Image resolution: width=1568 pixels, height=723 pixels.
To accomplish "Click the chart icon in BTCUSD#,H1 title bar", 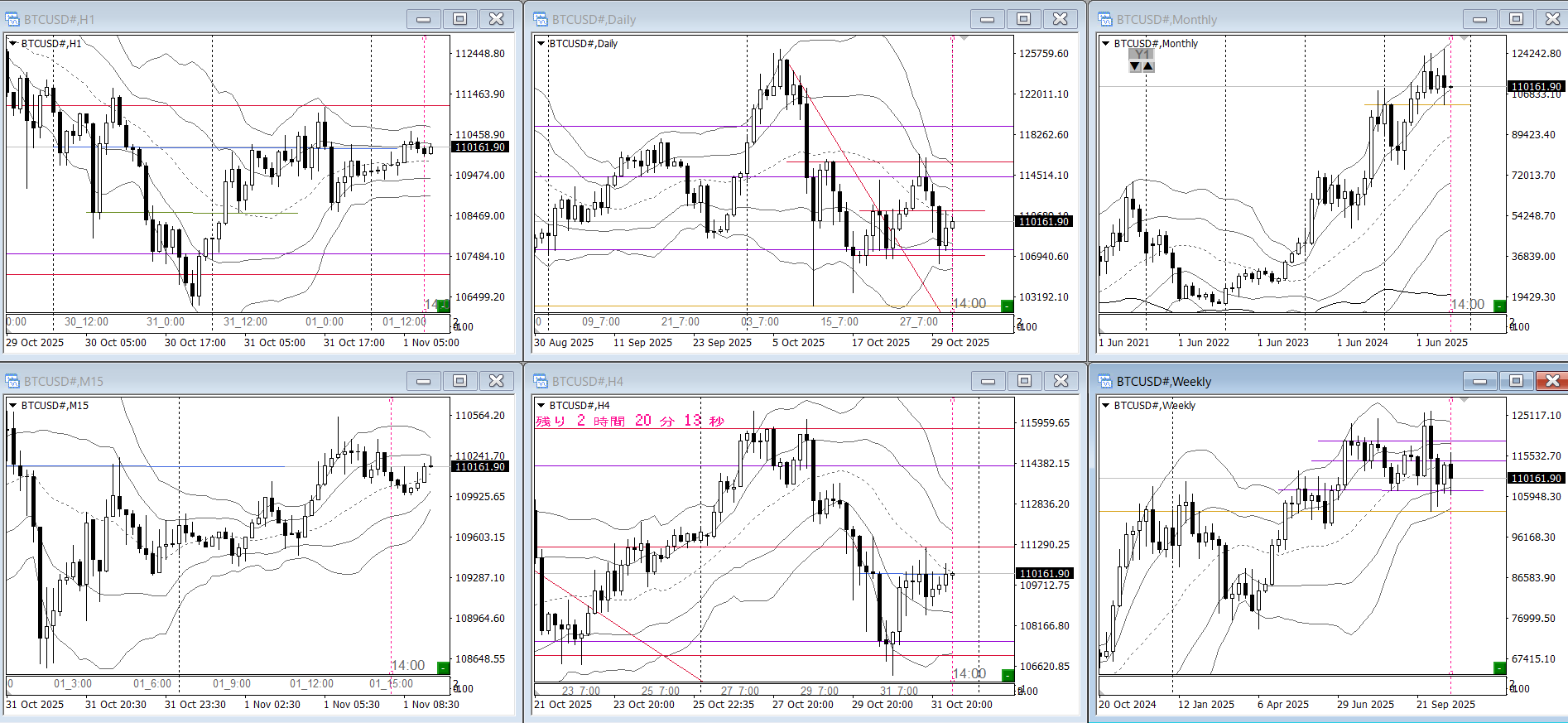I will tap(12, 19).
